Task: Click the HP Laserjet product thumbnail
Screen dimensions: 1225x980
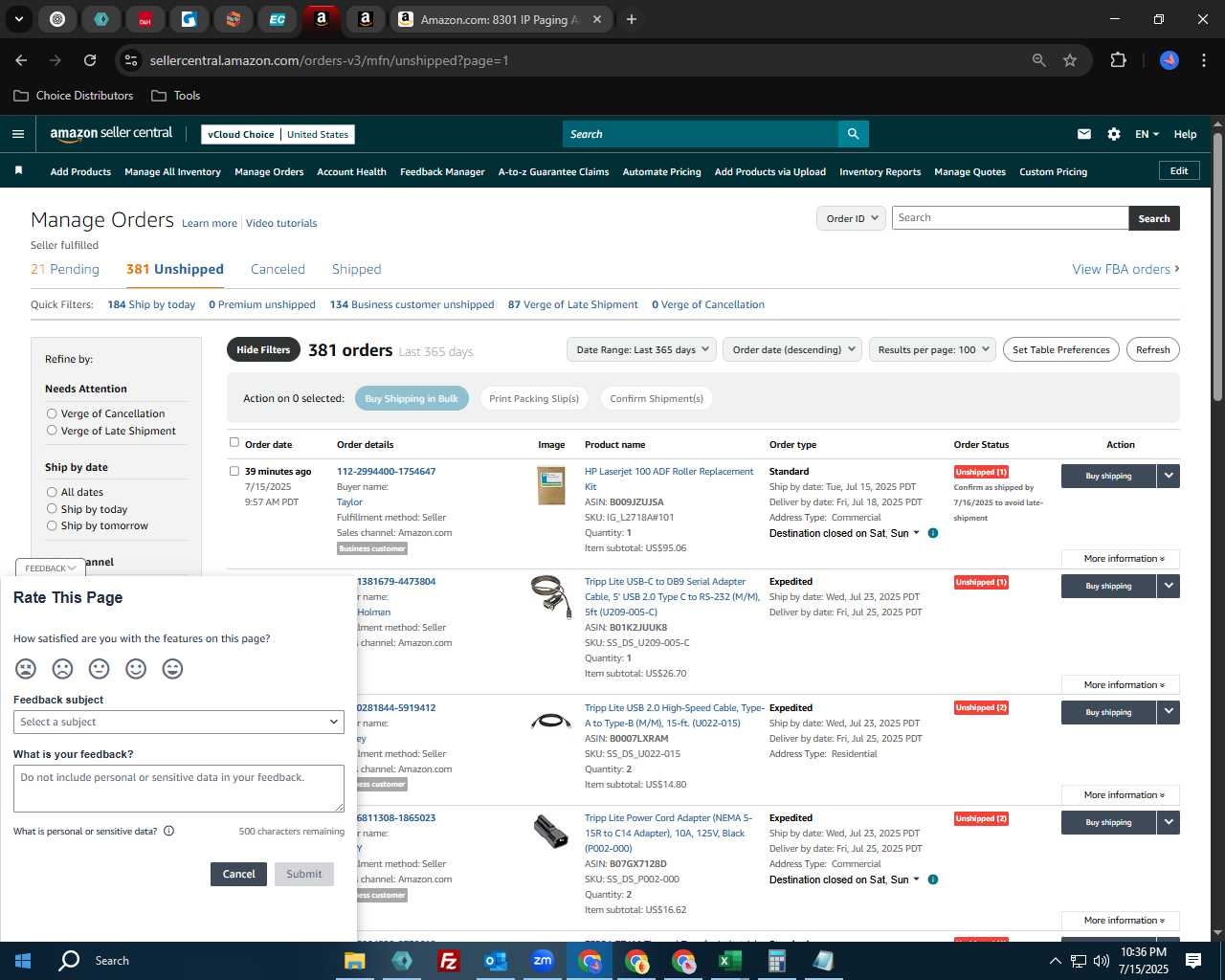Action: point(551,486)
